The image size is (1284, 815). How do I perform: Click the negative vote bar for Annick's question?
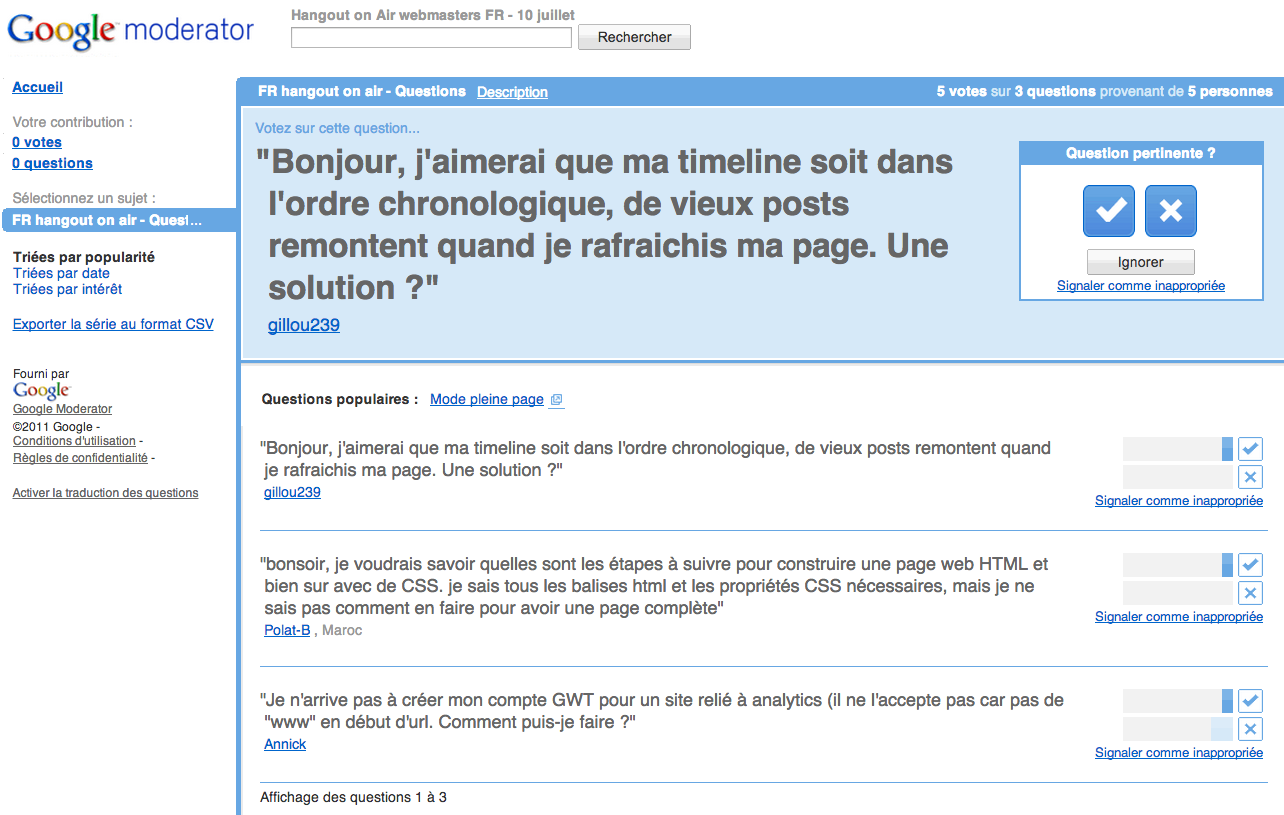pyautogui.click(x=1178, y=729)
